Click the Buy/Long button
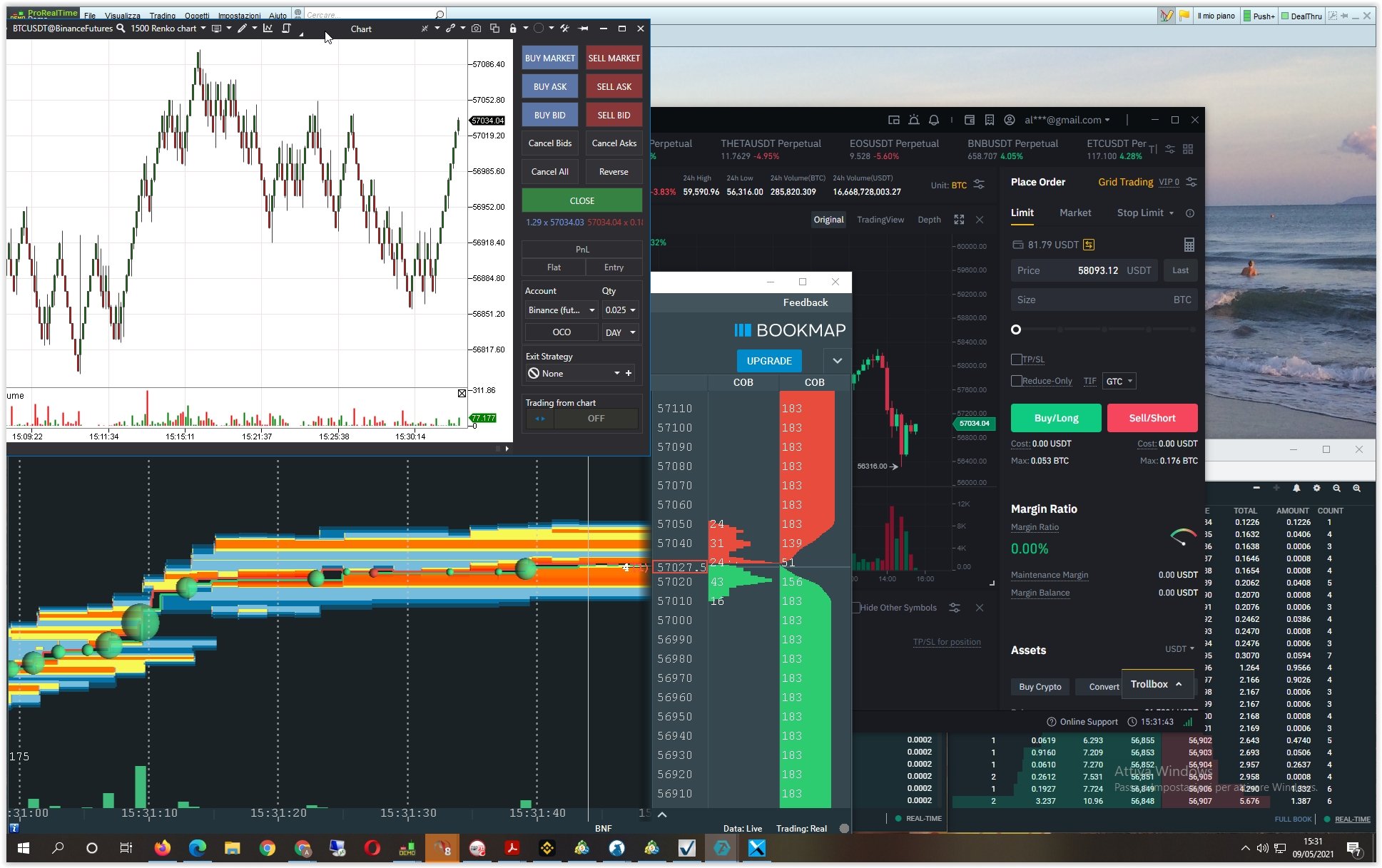The width and height of the screenshot is (1382, 868). (x=1056, y=418)
